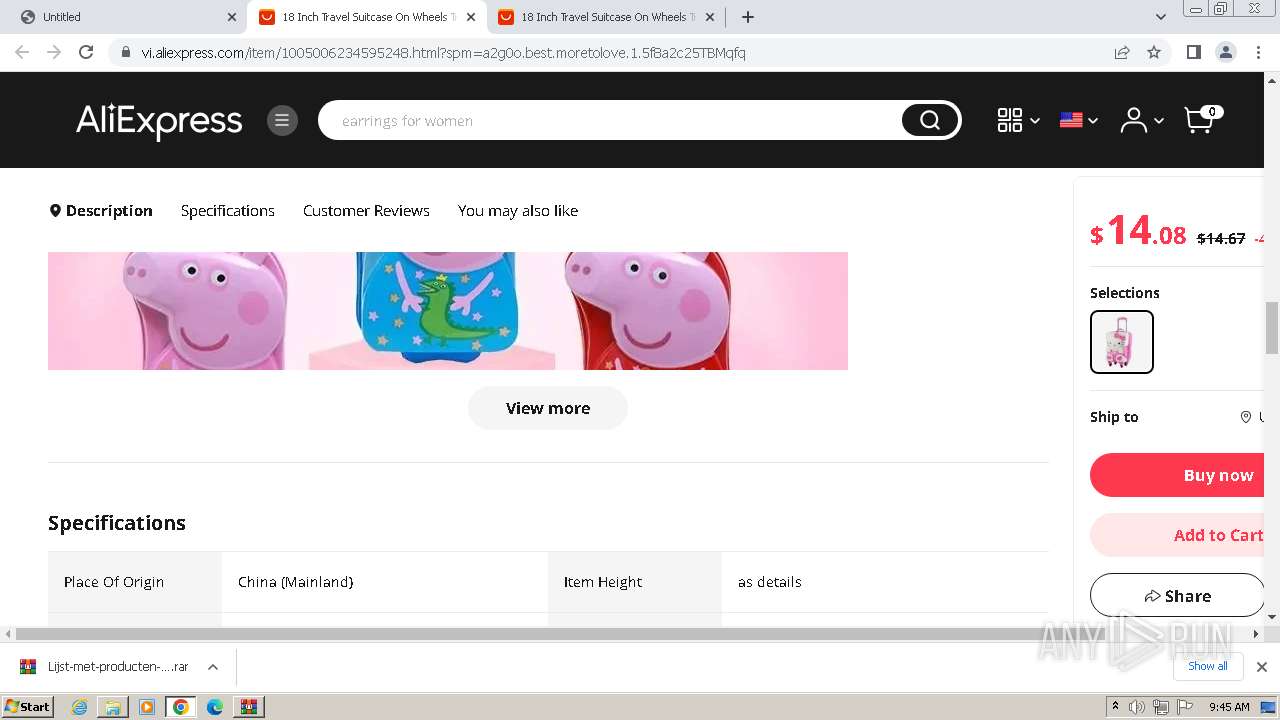Open Microsoft Edge from taskbar
1280x720 pixels.
tap(214, 707)
